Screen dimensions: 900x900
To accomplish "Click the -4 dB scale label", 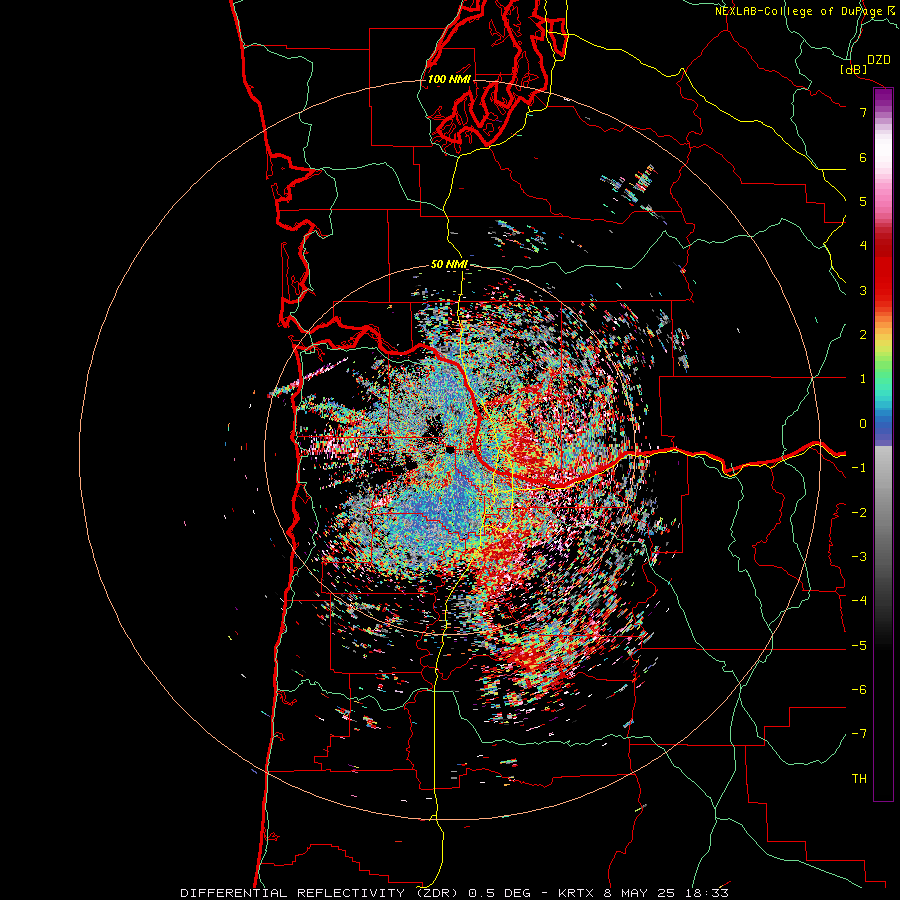I will coord(859,601).
